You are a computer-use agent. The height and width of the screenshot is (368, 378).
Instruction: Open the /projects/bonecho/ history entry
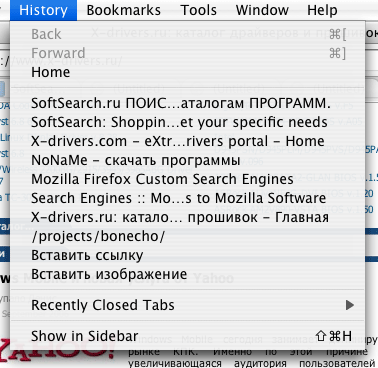click(x=188, y=236)
